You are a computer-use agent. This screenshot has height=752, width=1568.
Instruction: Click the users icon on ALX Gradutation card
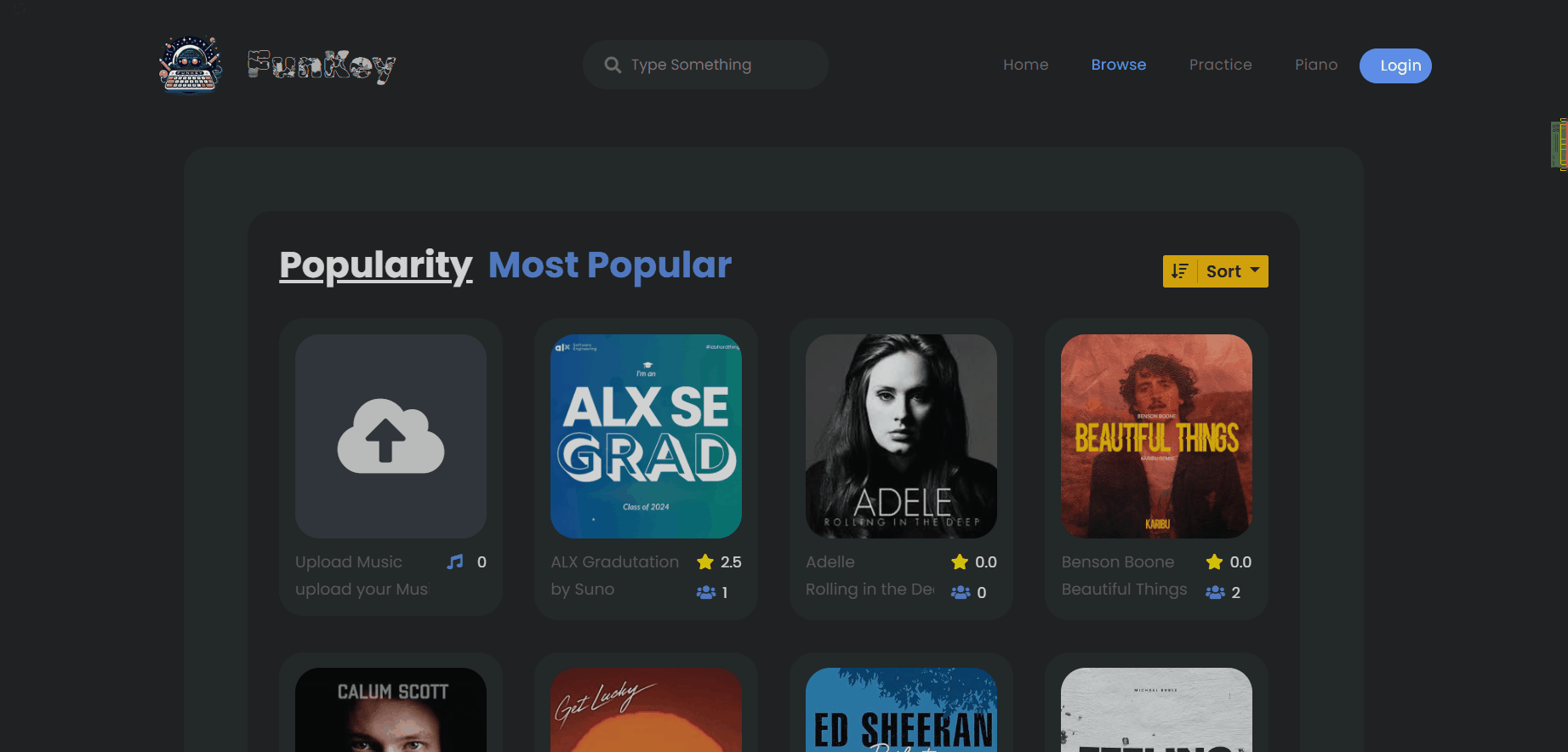pos(705,592)
